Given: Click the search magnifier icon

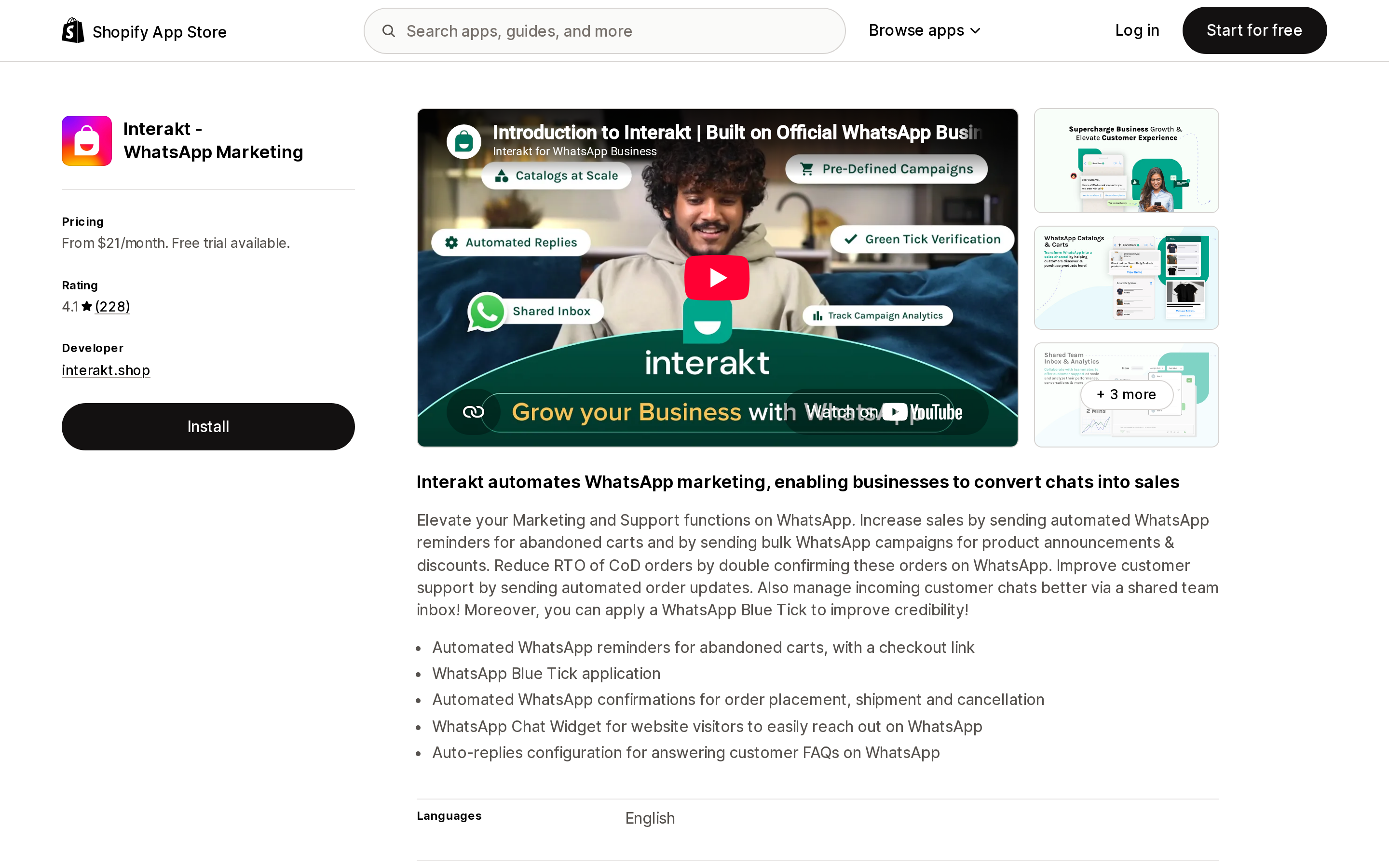Looking at the screenshot, I should tap(389, 30).
